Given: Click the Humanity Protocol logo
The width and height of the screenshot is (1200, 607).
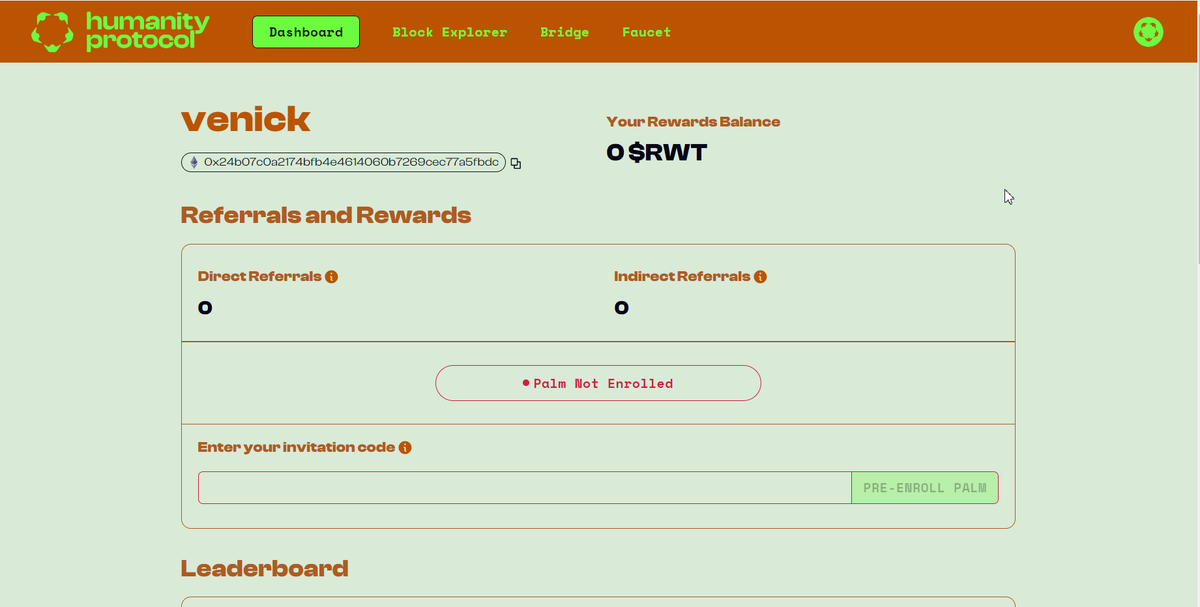Looking at the screenshot, I should point(120,31).
